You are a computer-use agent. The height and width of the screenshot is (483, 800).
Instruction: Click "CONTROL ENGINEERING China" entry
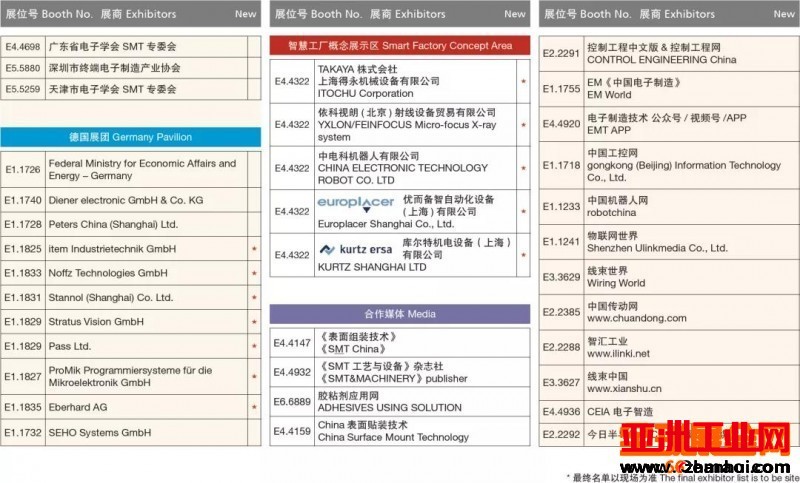[661, 60]
